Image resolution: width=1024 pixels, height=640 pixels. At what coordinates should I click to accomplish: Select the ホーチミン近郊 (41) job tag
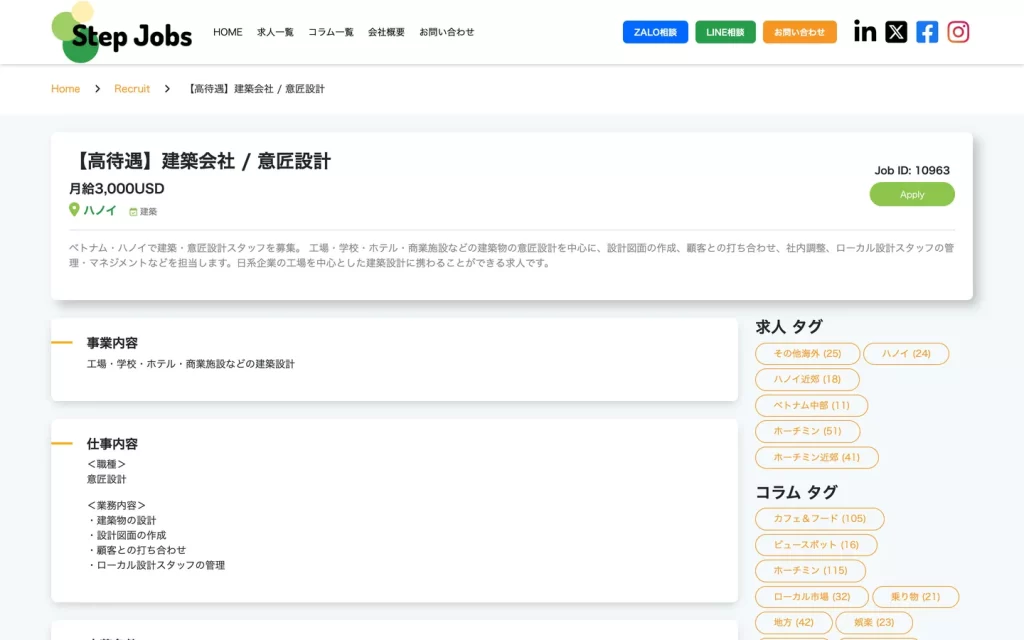coord(816,457)
